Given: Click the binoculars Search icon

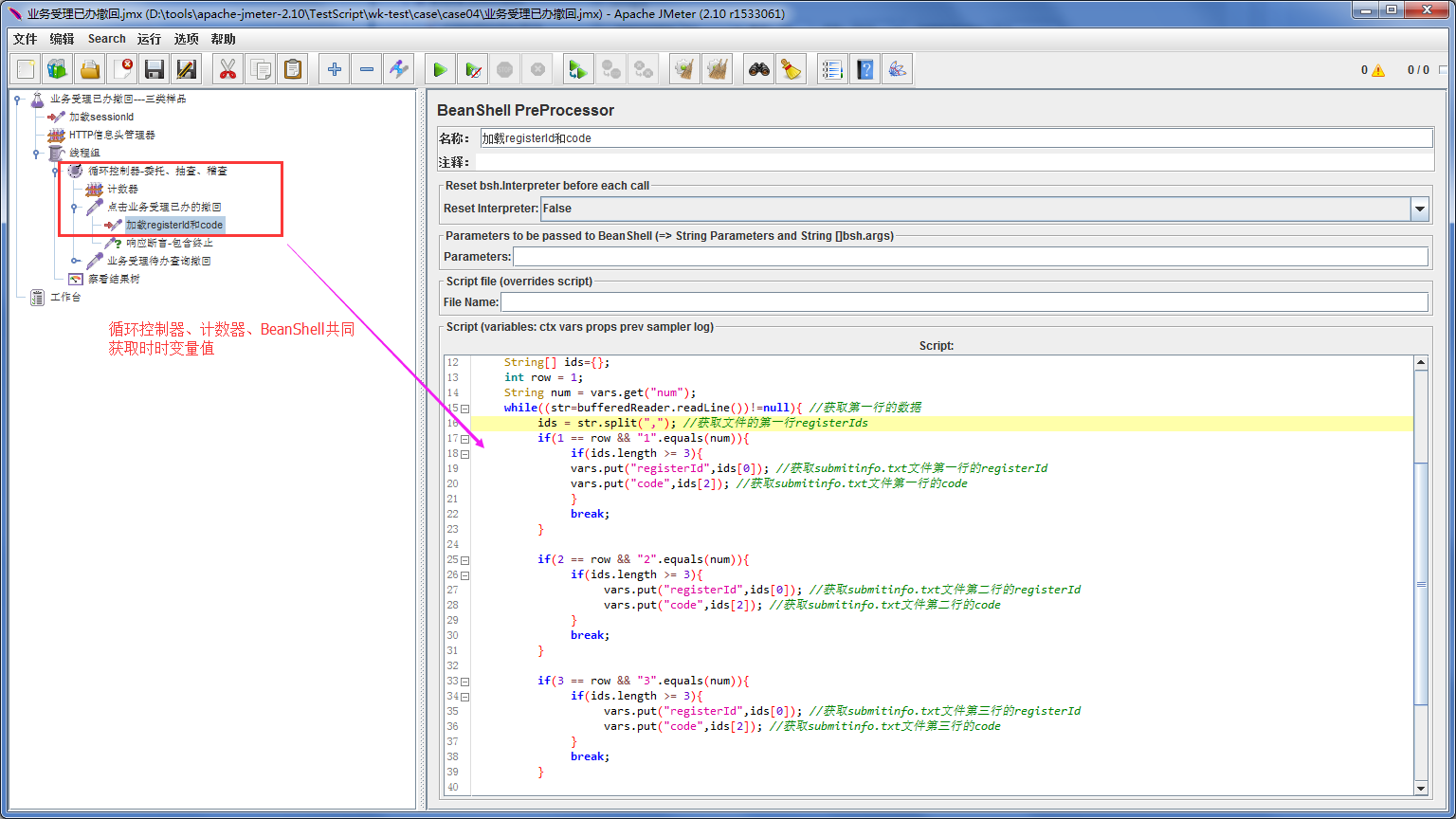Looking at the screenshot, I should [758, 69].
